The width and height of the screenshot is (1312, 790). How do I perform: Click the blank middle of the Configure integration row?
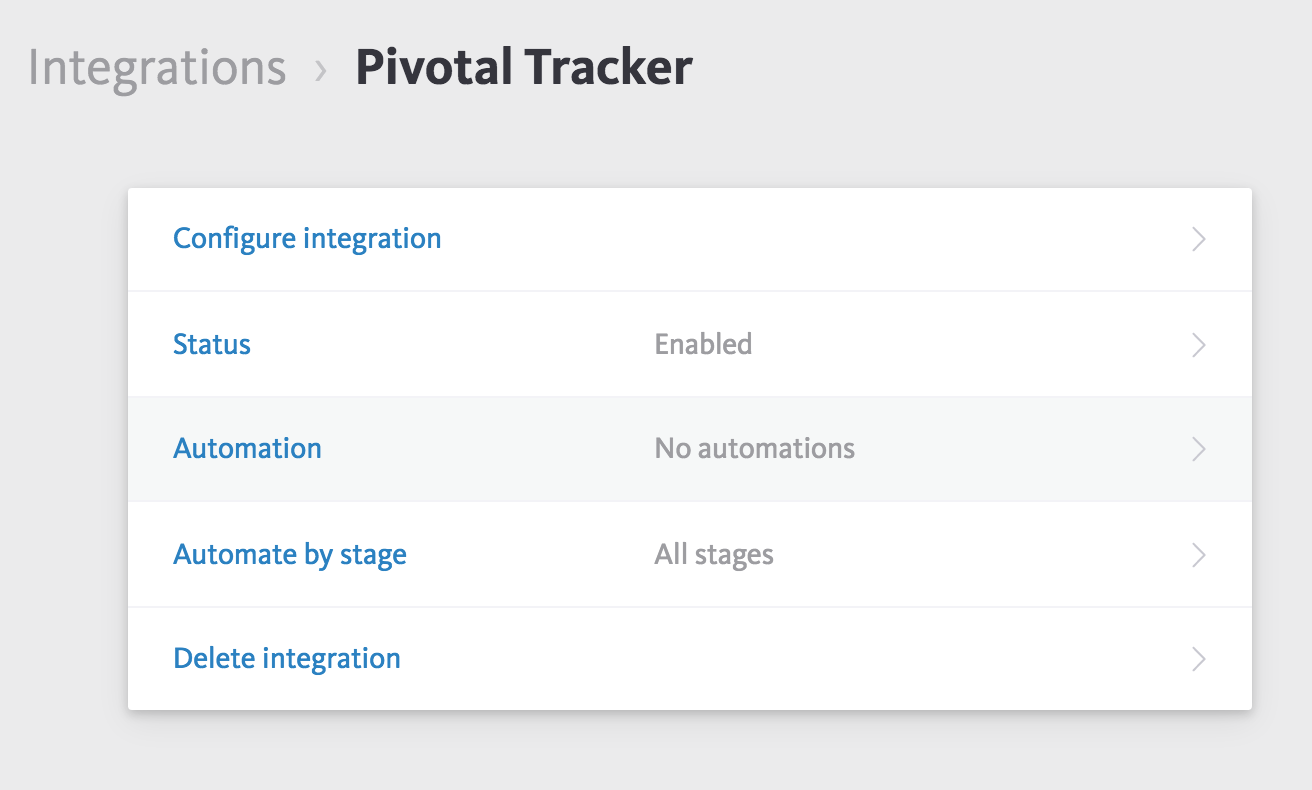[800, 240]
